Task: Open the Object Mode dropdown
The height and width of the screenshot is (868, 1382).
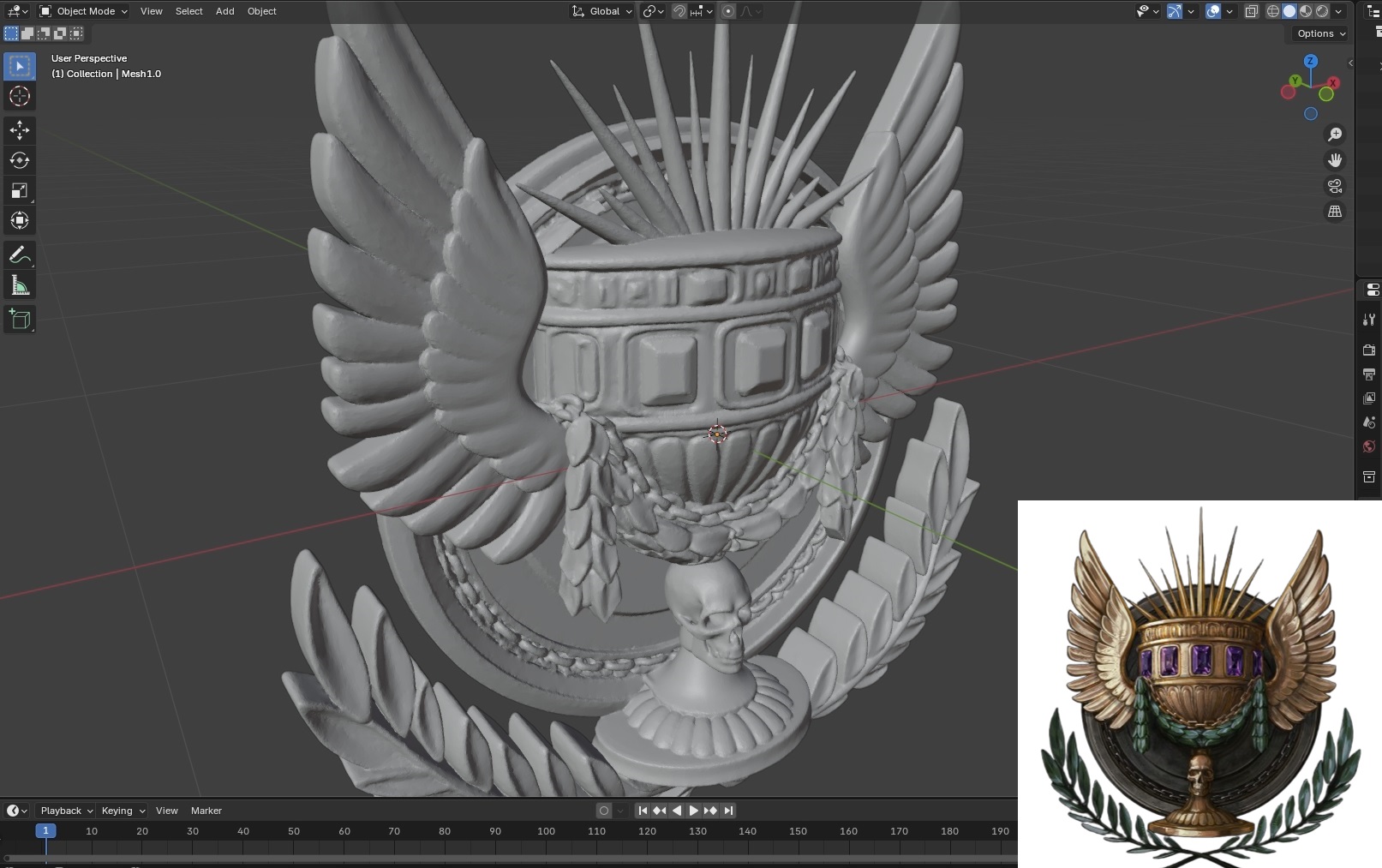Action: pos(84,11)
